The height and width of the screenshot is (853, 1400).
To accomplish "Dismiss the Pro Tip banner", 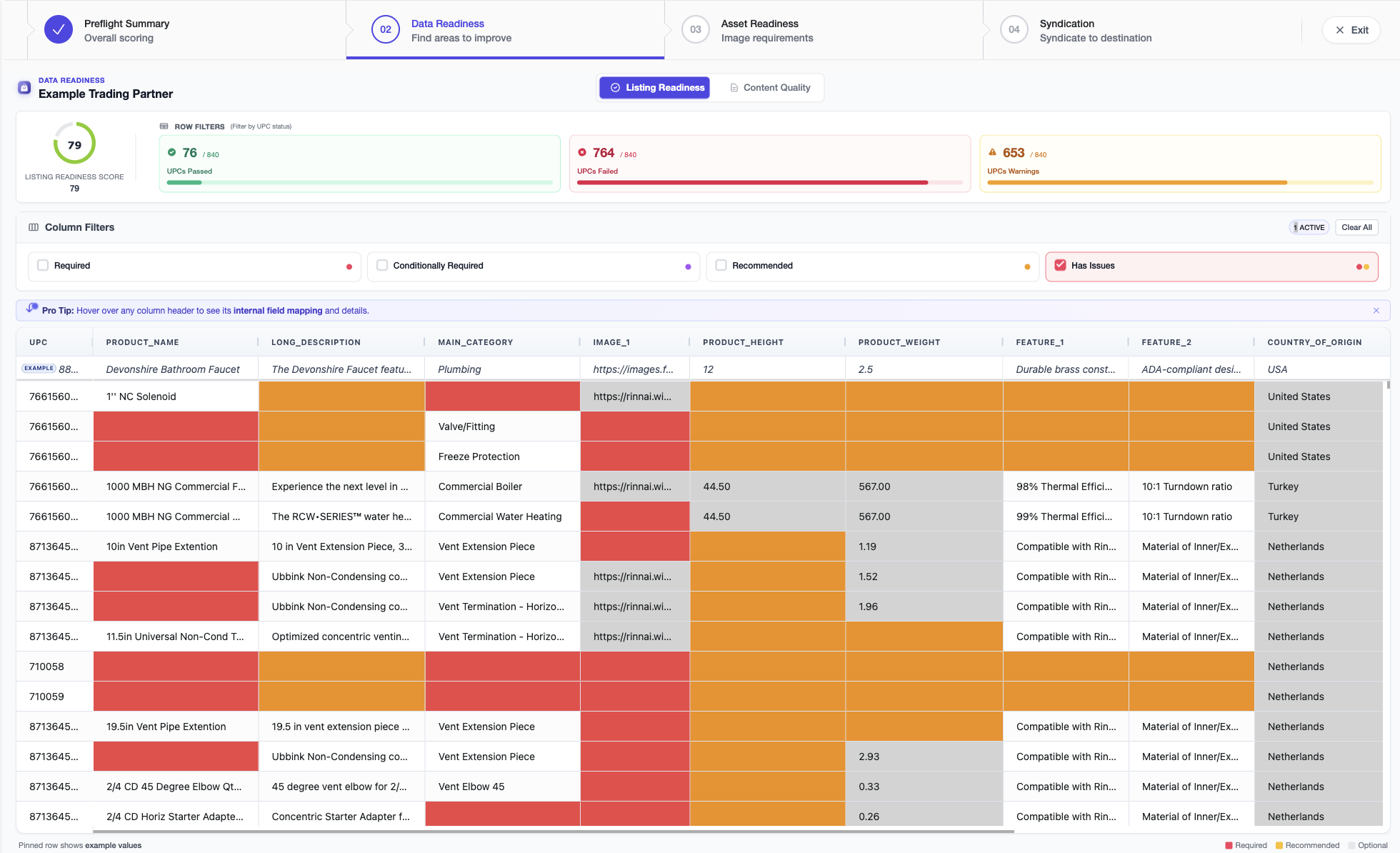I will coord(1376,311).
